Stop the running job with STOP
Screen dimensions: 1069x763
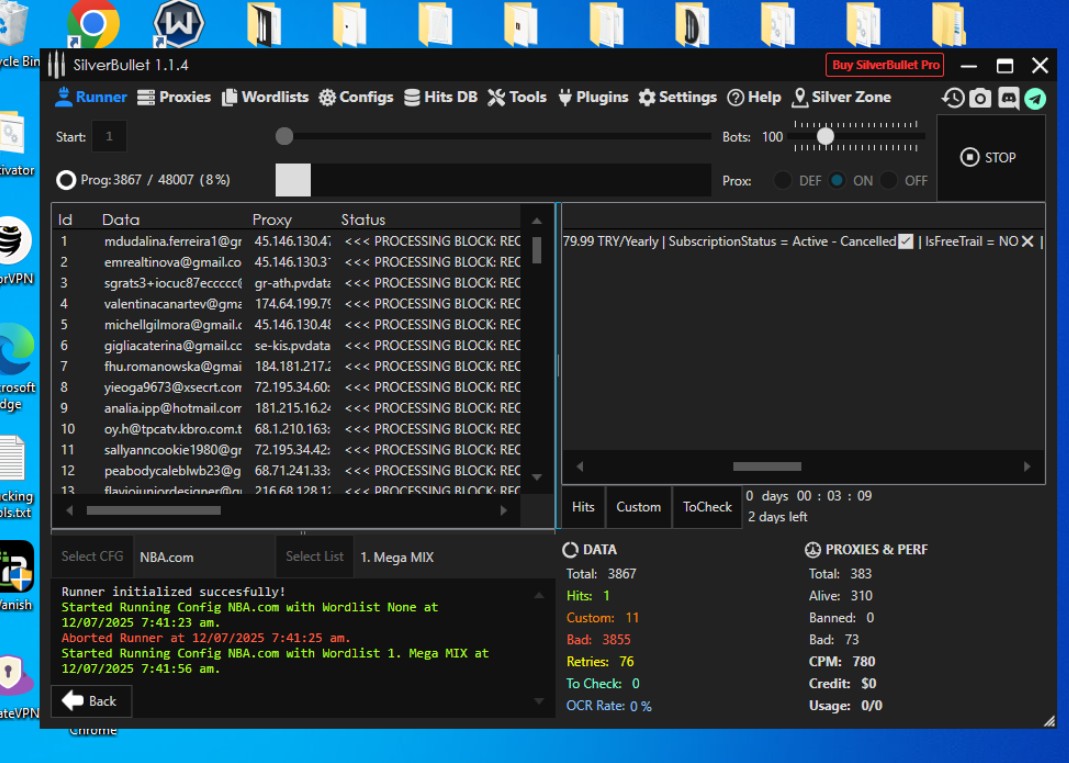coord(991,158)
